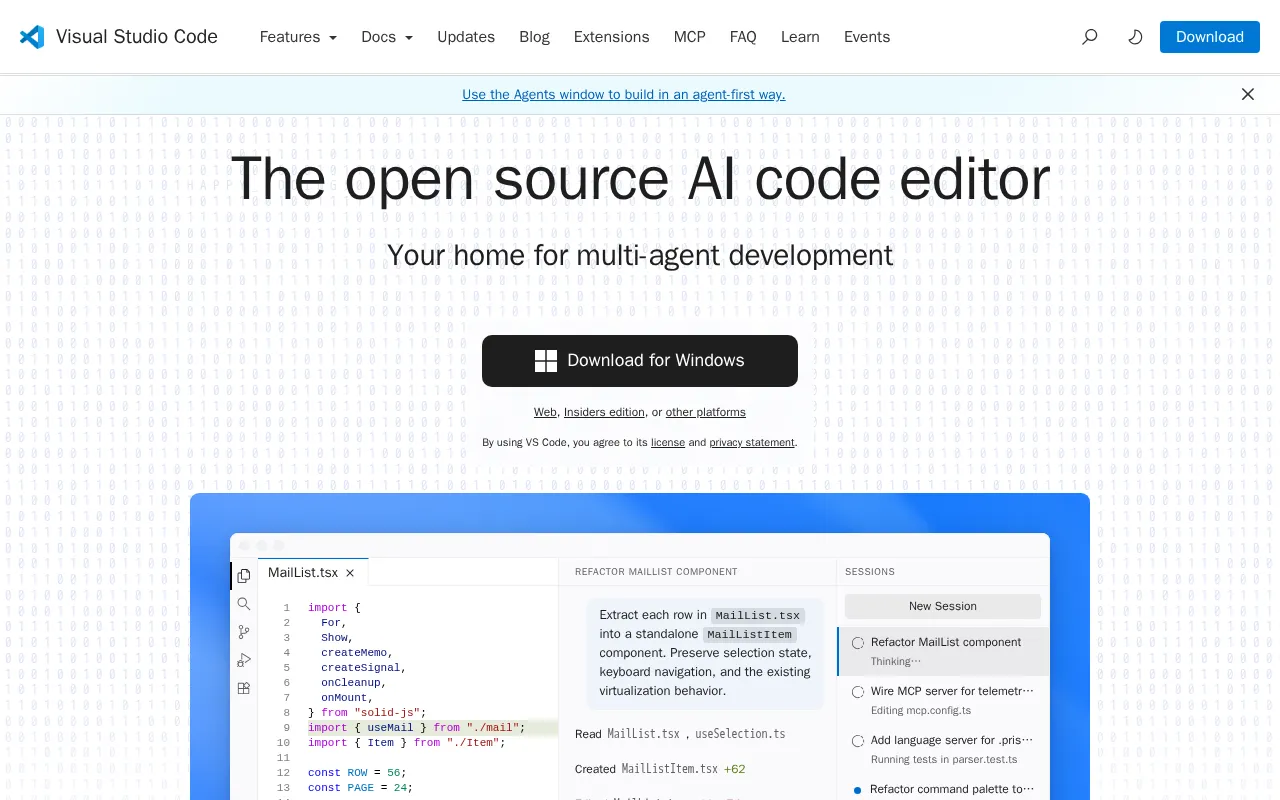Click the SESSIONS panel header

pos(870,572)
